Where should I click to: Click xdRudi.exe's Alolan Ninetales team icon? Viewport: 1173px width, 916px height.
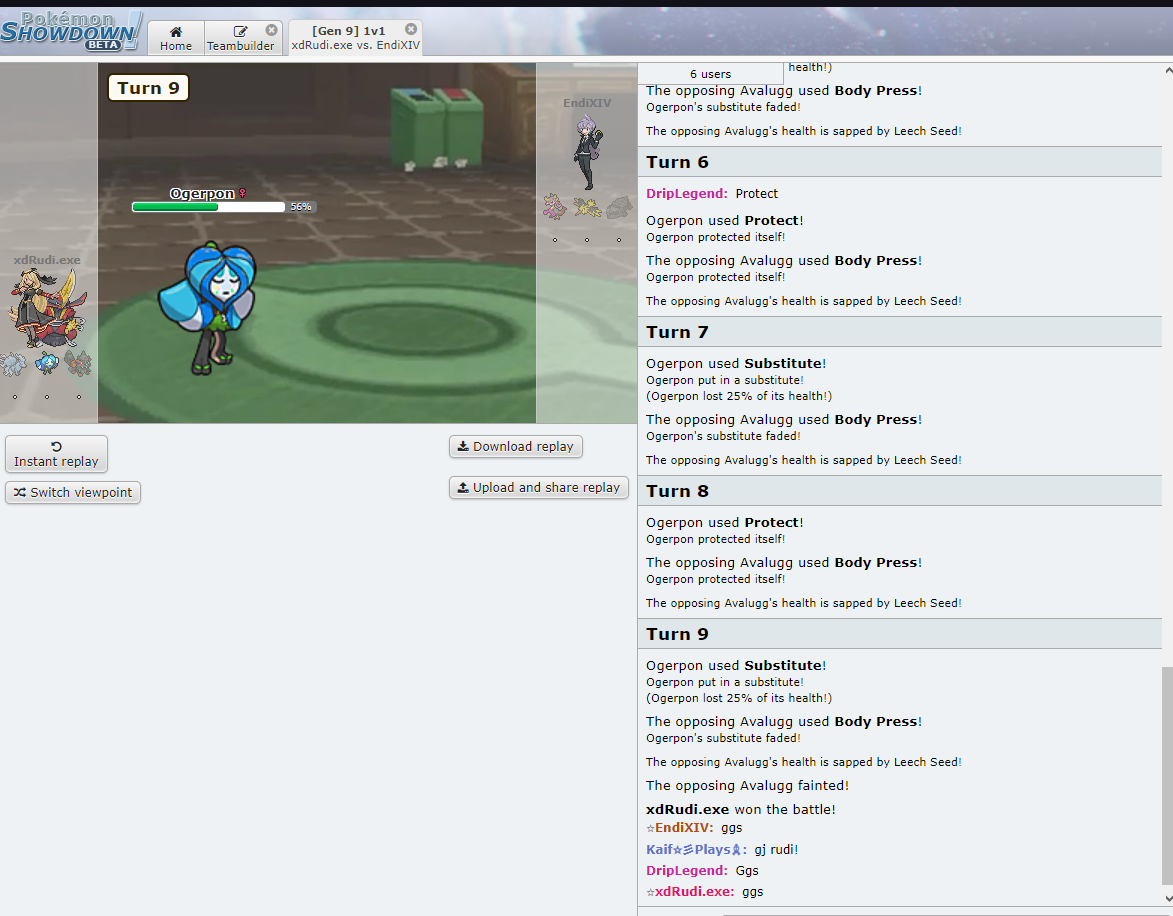click(13, 364)
